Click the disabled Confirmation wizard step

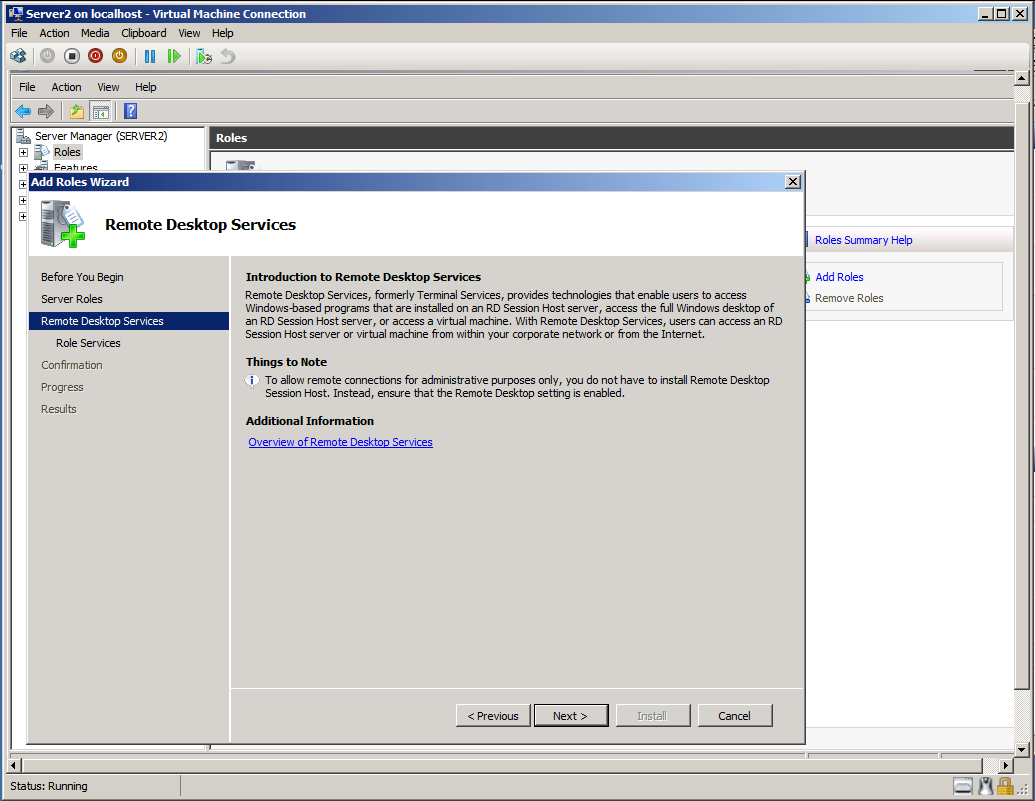pyautogui.click(x=72, y=365)
